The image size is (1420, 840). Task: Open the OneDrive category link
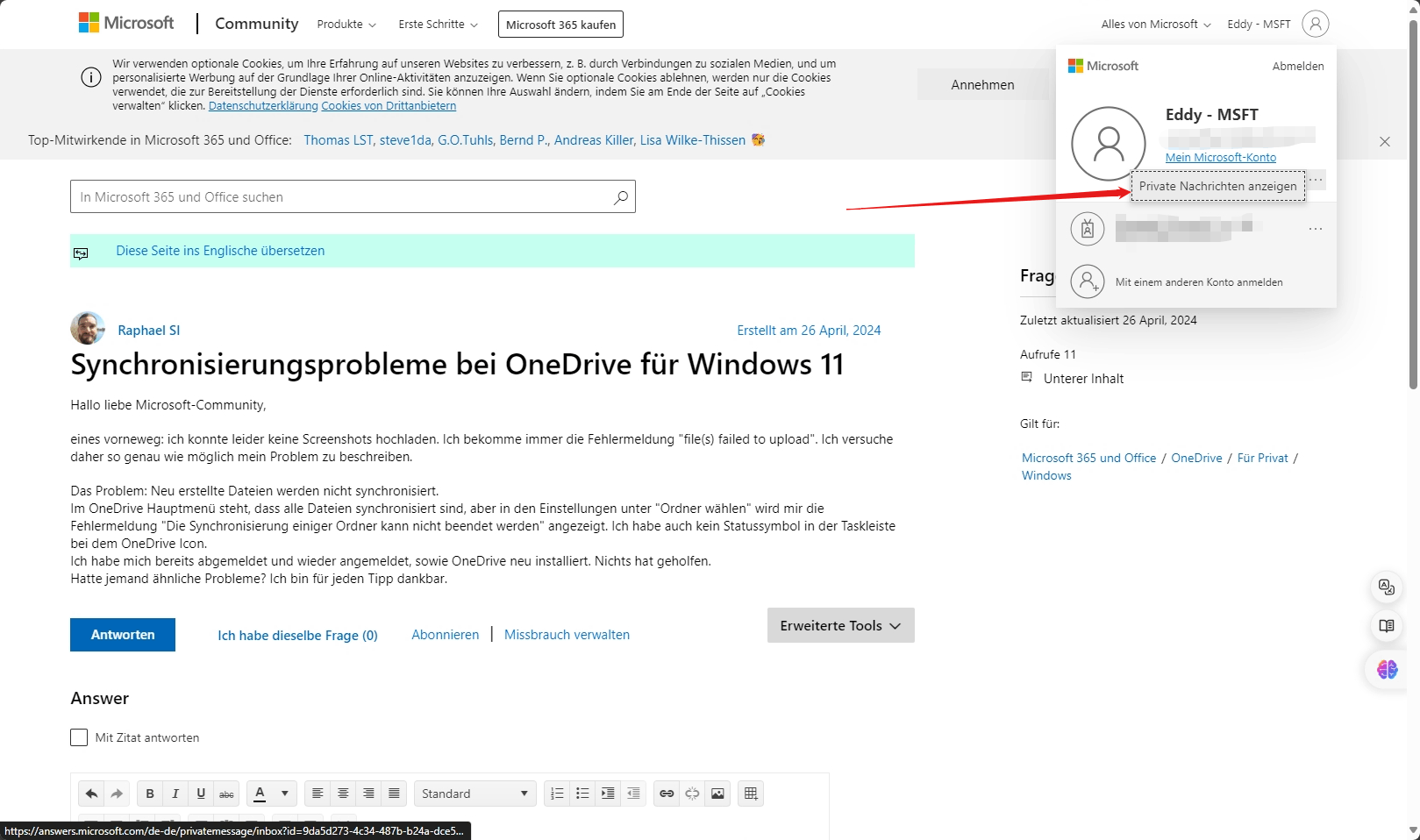tap(1196, 458)
